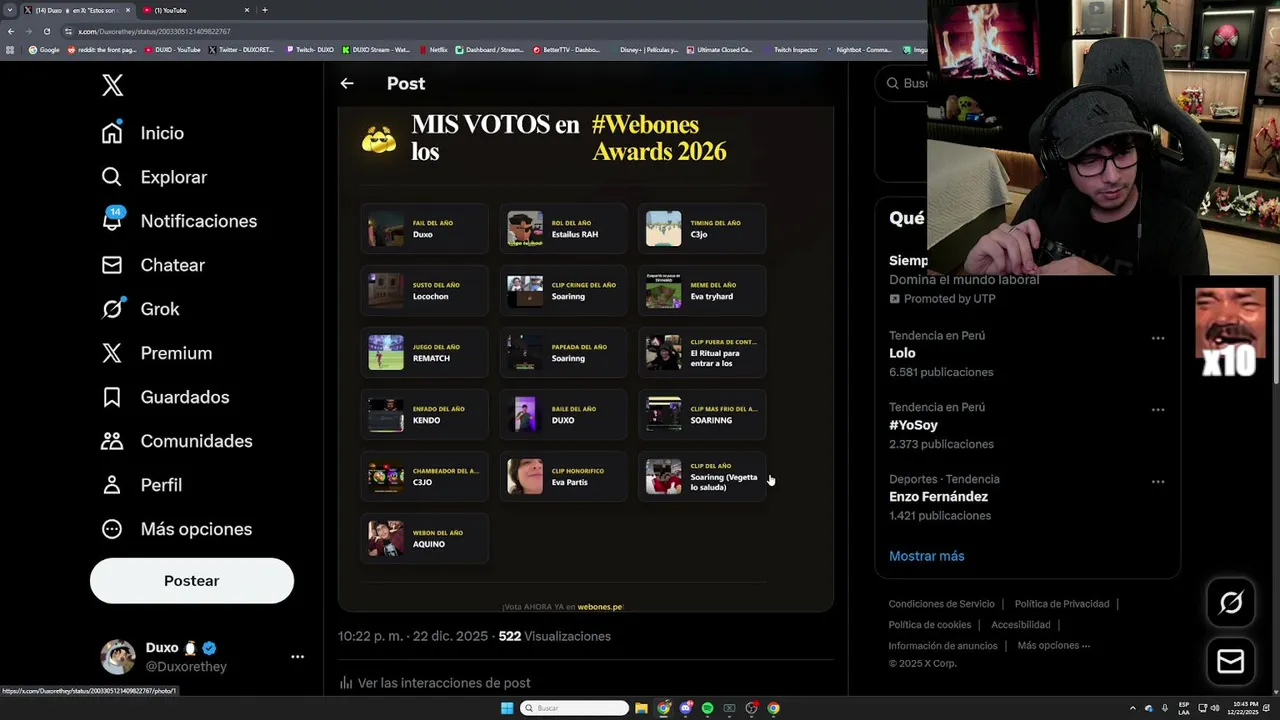Open Discord from the taskbar
Image resolution: width=1280 pixels, height=720 pixels.
point(685,708)
